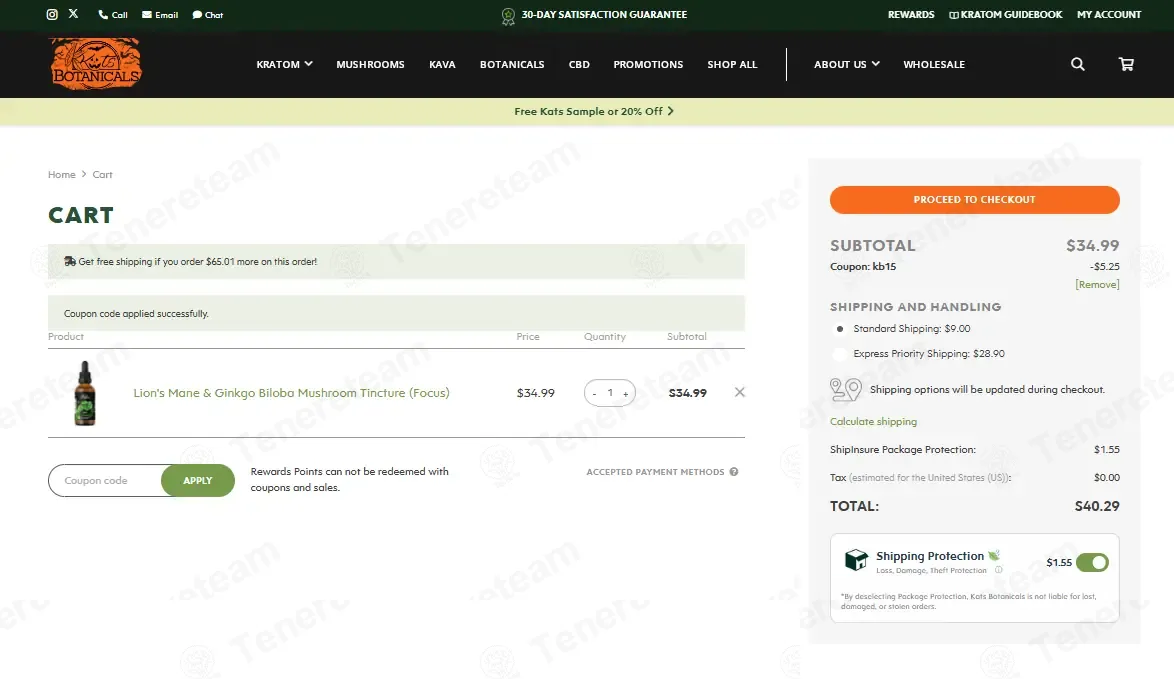Click Calculate shipping link
Viewport: 1174px width, 679px height.
coord(873,421)
